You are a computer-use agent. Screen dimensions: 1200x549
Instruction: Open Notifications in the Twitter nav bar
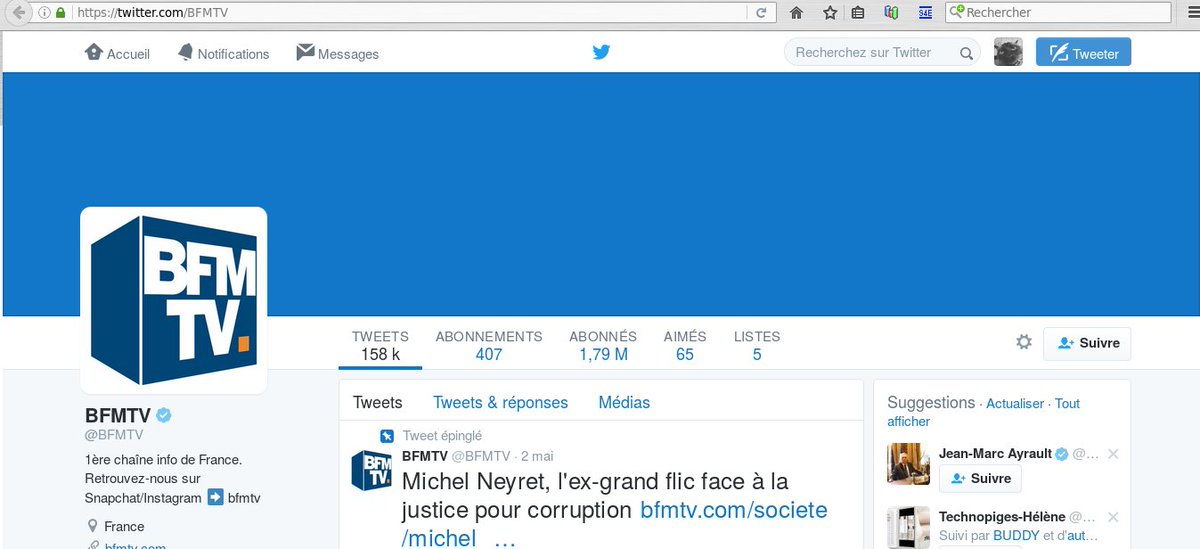point(224,53)
